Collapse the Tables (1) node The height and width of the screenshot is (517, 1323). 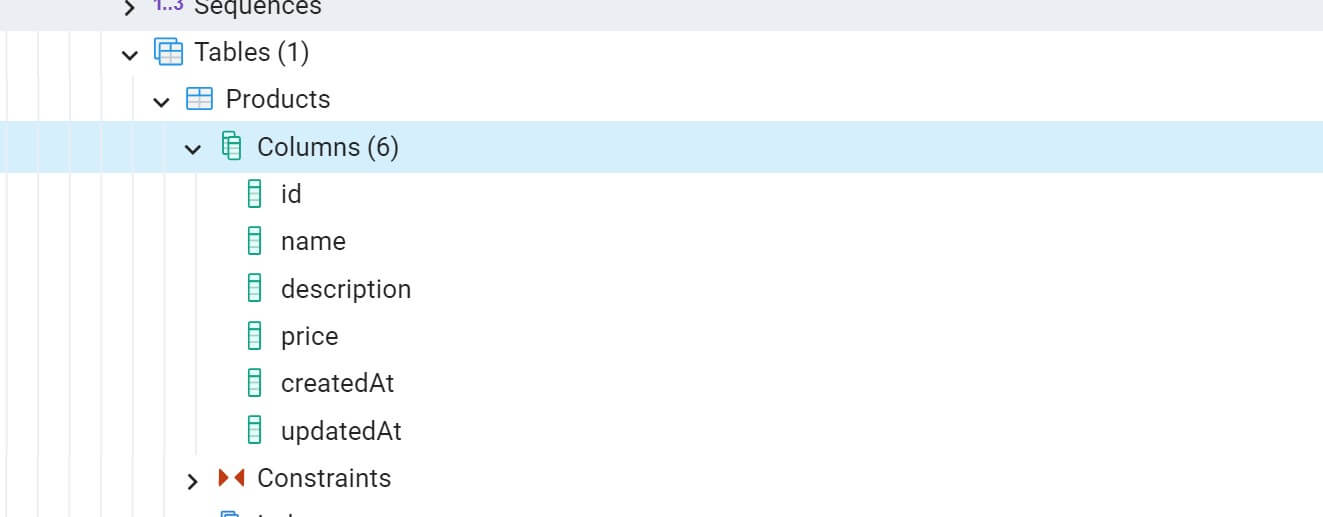click(x=129, y=54)
